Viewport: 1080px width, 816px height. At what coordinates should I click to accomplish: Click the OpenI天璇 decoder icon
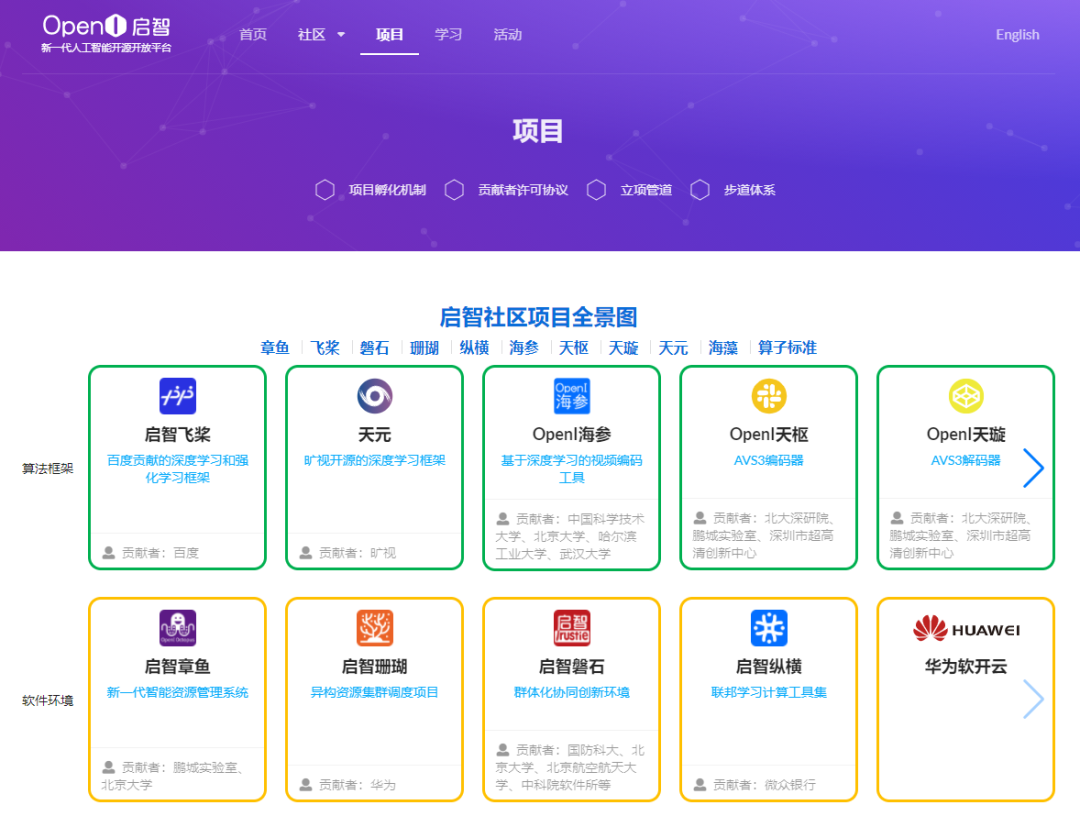964,396
